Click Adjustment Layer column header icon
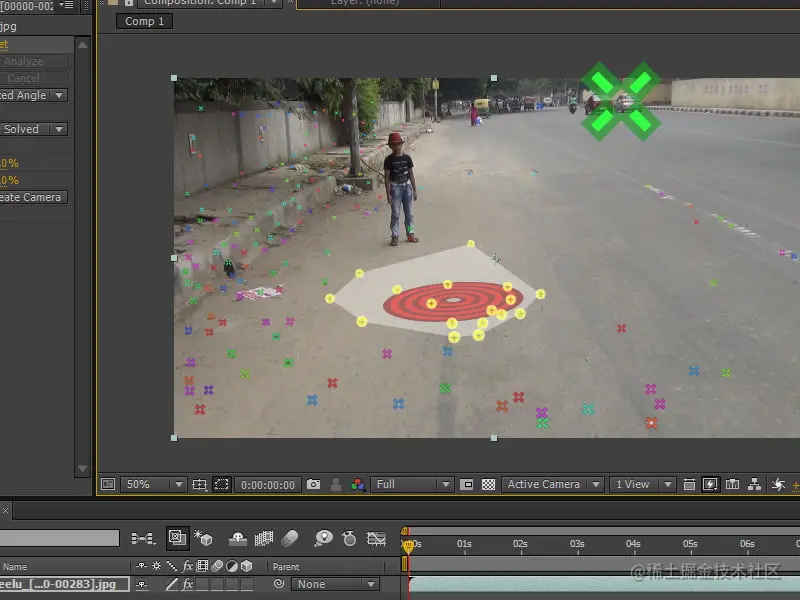Image resolution: width=800 pixels, height=600 pixels. point(232,566)
